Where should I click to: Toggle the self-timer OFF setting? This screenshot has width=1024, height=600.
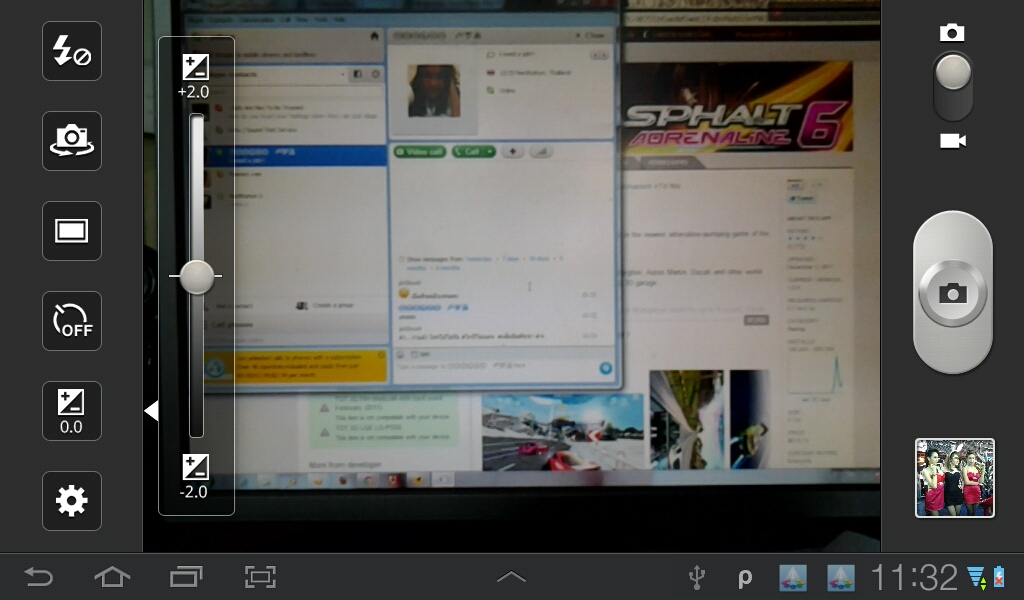72,321
